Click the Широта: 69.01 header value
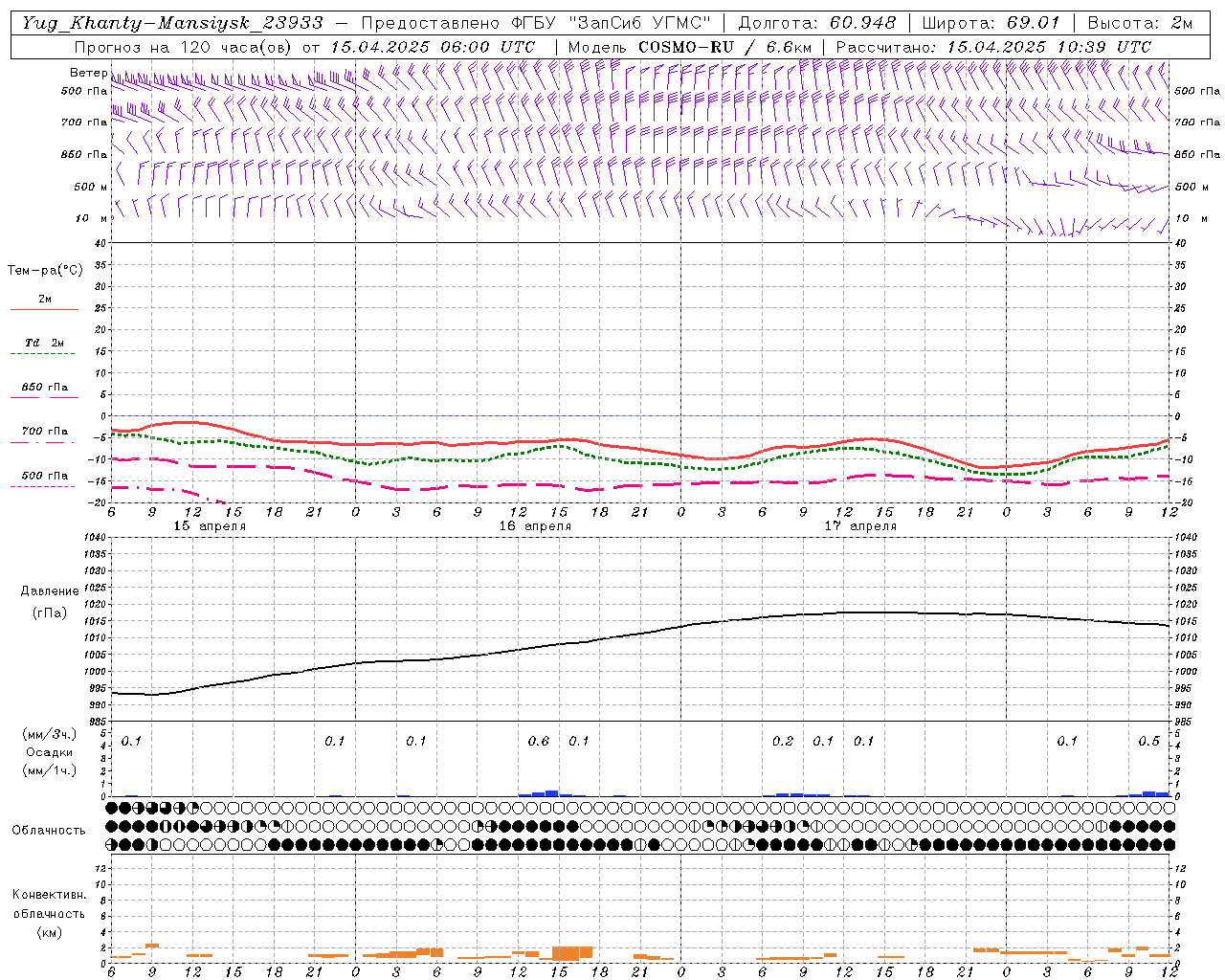 991,23
